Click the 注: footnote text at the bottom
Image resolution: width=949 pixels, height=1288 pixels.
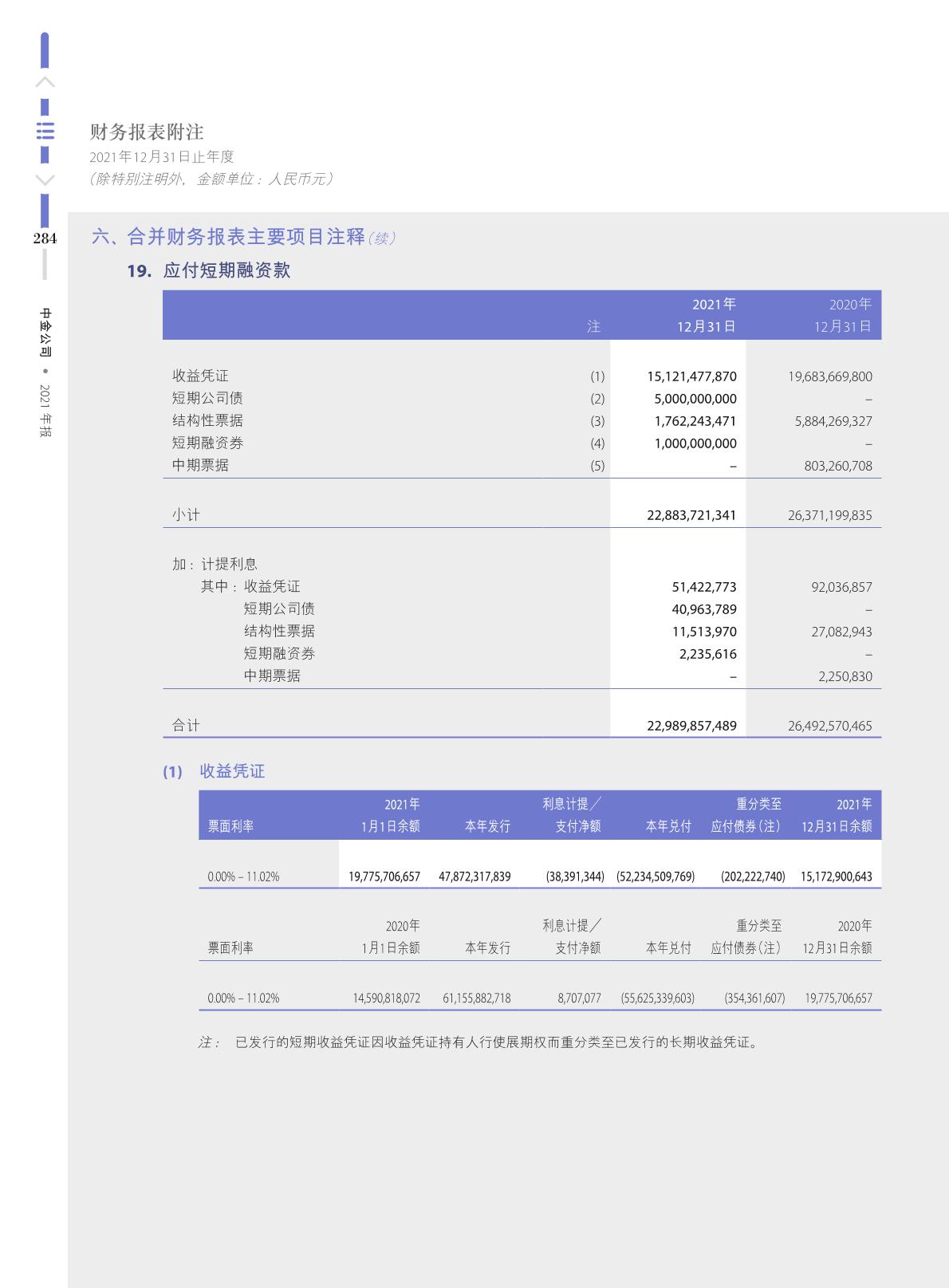(x=478, y=1042)
